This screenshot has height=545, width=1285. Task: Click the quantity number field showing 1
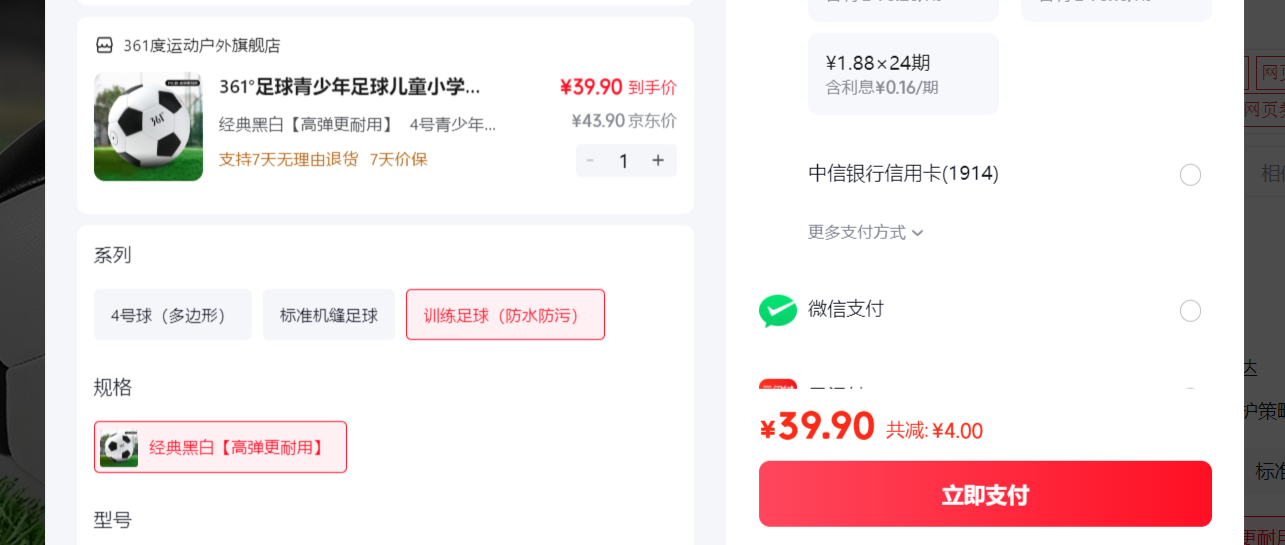pos(624,160)
